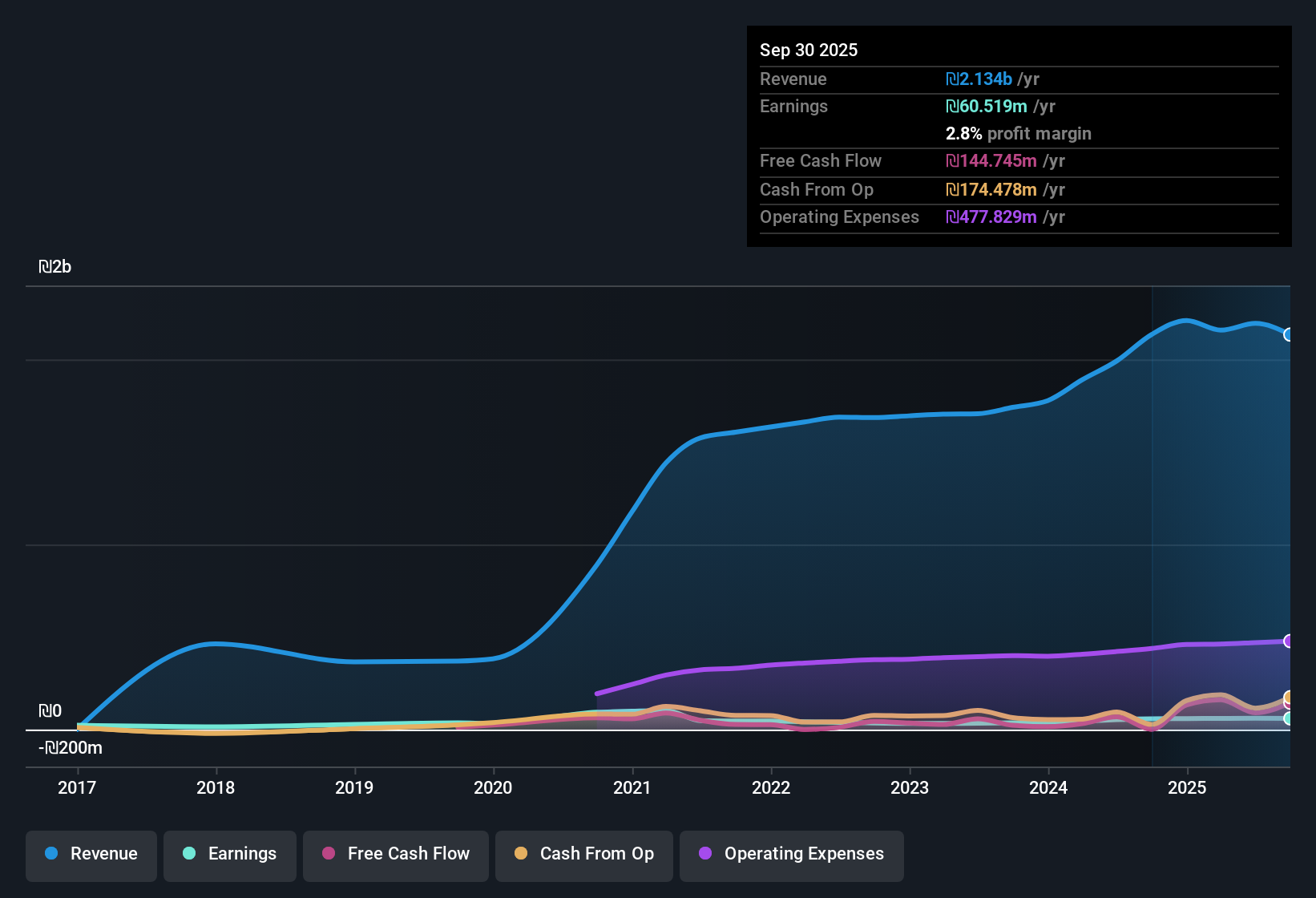Image resolution: width=1316 pixels, height=898 pixels.
Task: Expand the Free Cash Flow legend entry
Action: pos(395,854)
